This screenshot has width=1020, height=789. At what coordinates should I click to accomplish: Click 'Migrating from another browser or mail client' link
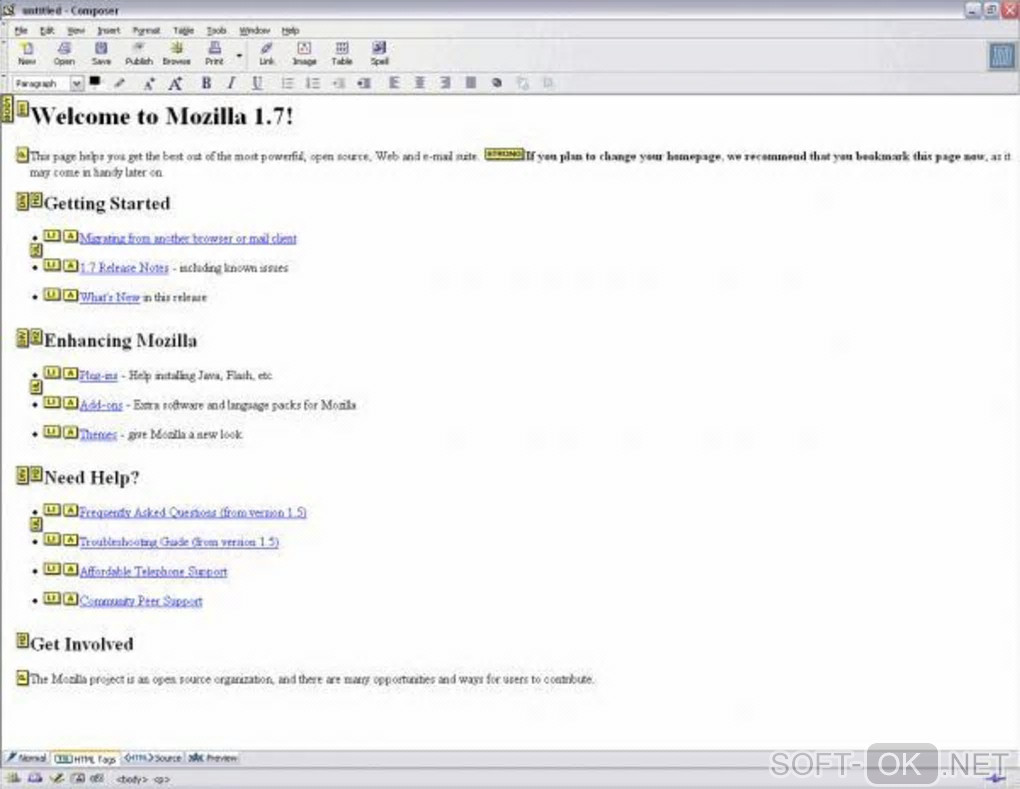click(x=188, y=239)
